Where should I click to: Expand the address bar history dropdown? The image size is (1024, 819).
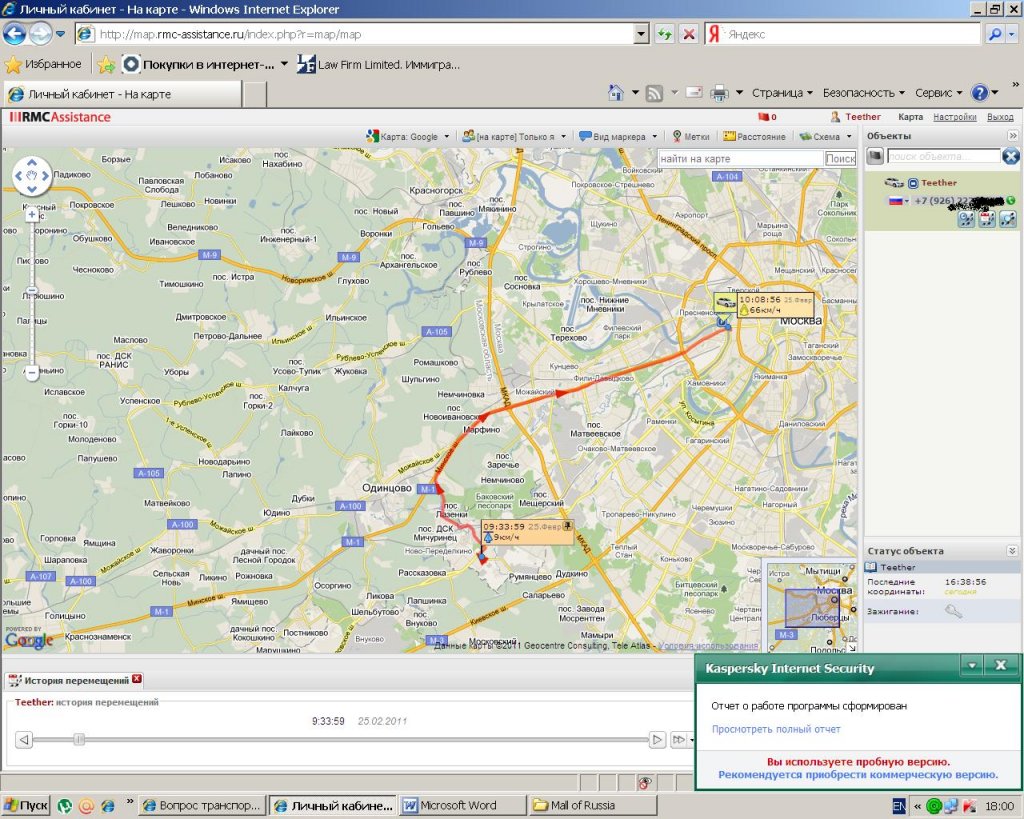click(x=641, y=34)
